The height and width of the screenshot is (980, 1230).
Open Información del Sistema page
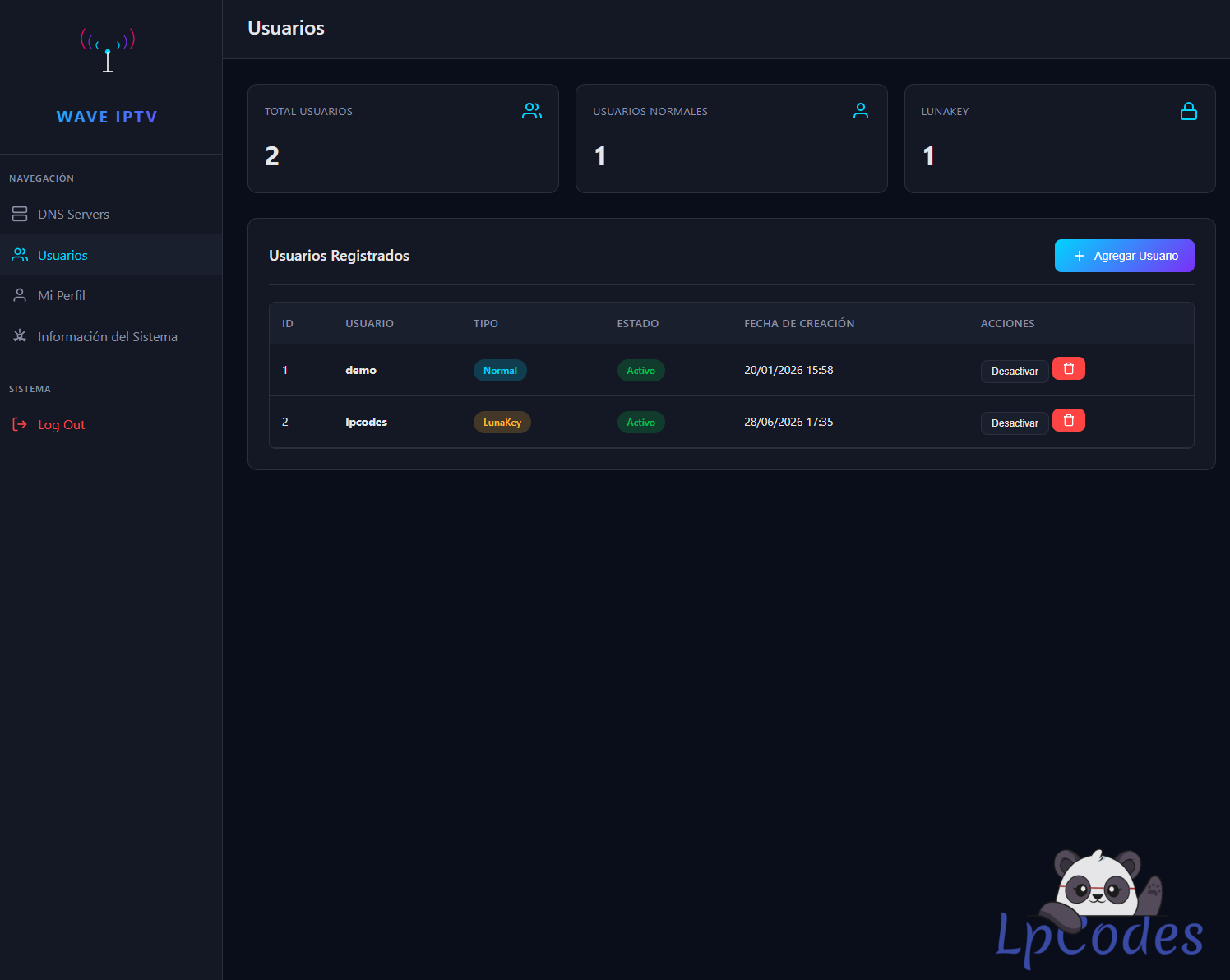[111, 336]
